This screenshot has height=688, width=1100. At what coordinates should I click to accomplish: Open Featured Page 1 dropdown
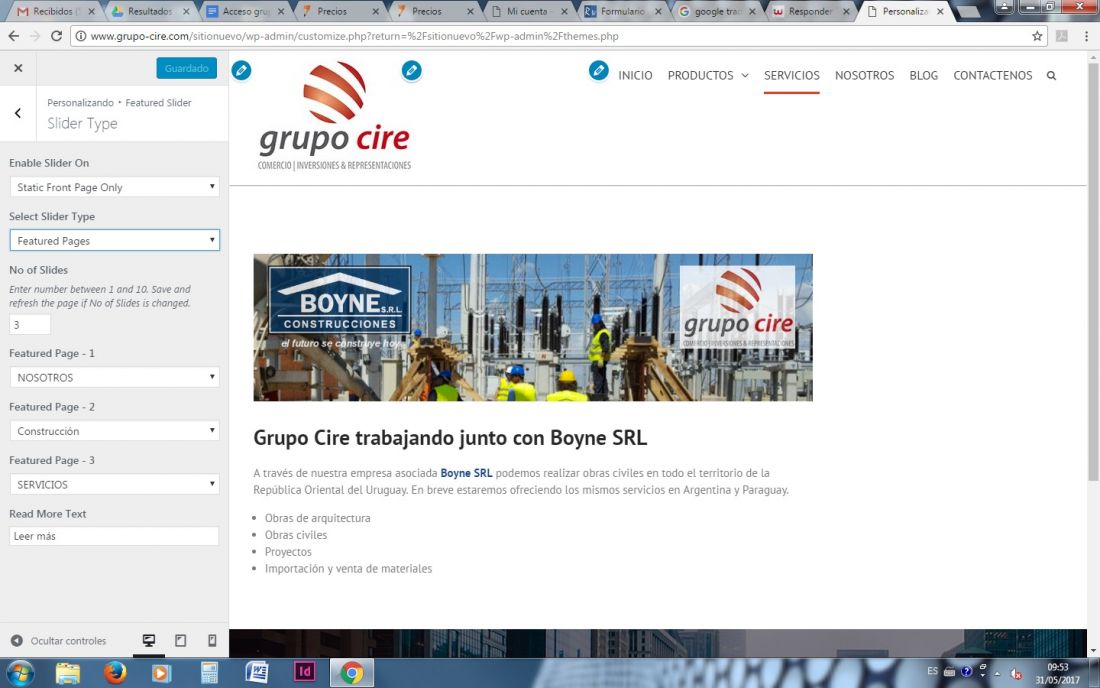(x=114, y=377)
